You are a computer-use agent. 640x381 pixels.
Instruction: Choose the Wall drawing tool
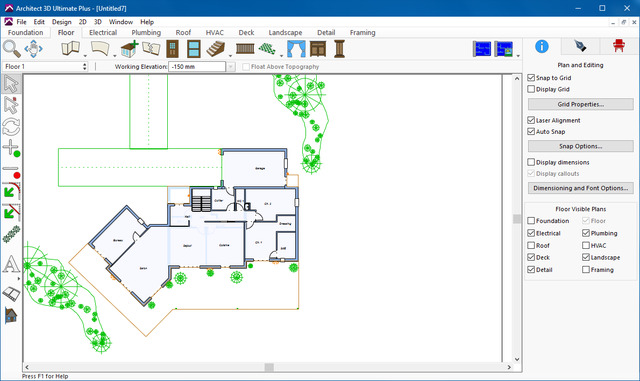coord(70,49)
